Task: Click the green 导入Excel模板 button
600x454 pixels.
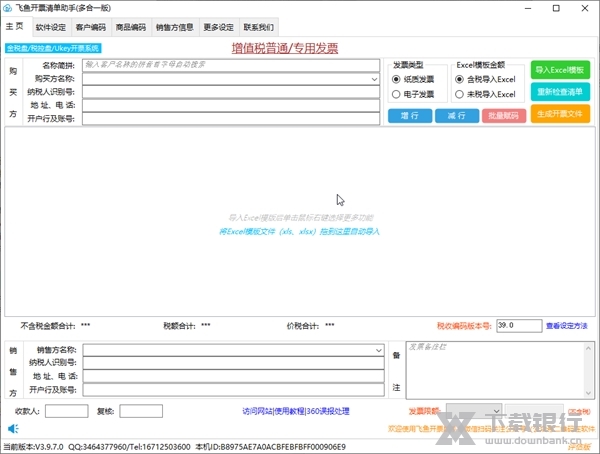Action: point(560,70)
